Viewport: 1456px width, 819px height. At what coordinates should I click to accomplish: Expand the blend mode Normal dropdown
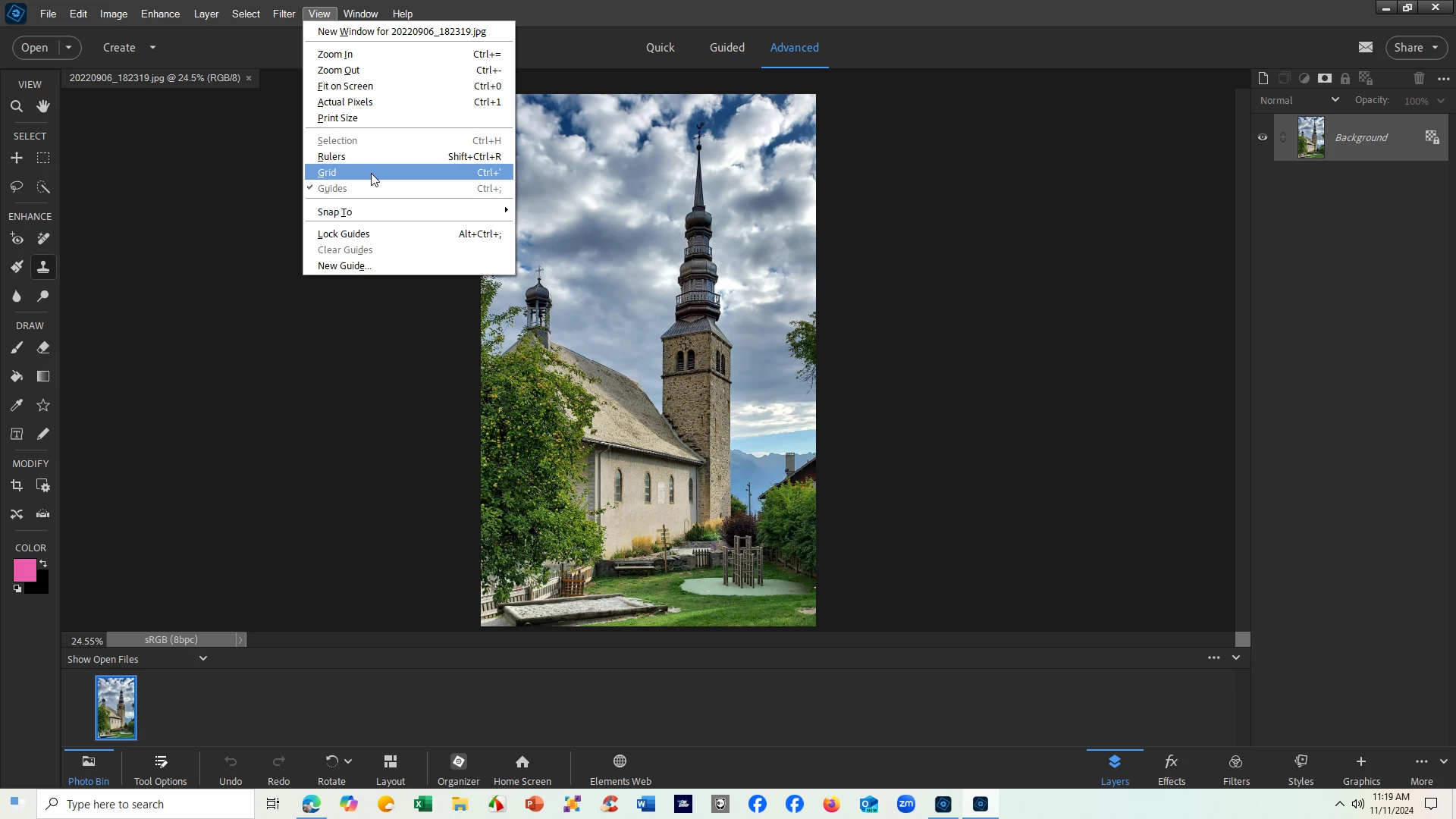[1300, 100]
